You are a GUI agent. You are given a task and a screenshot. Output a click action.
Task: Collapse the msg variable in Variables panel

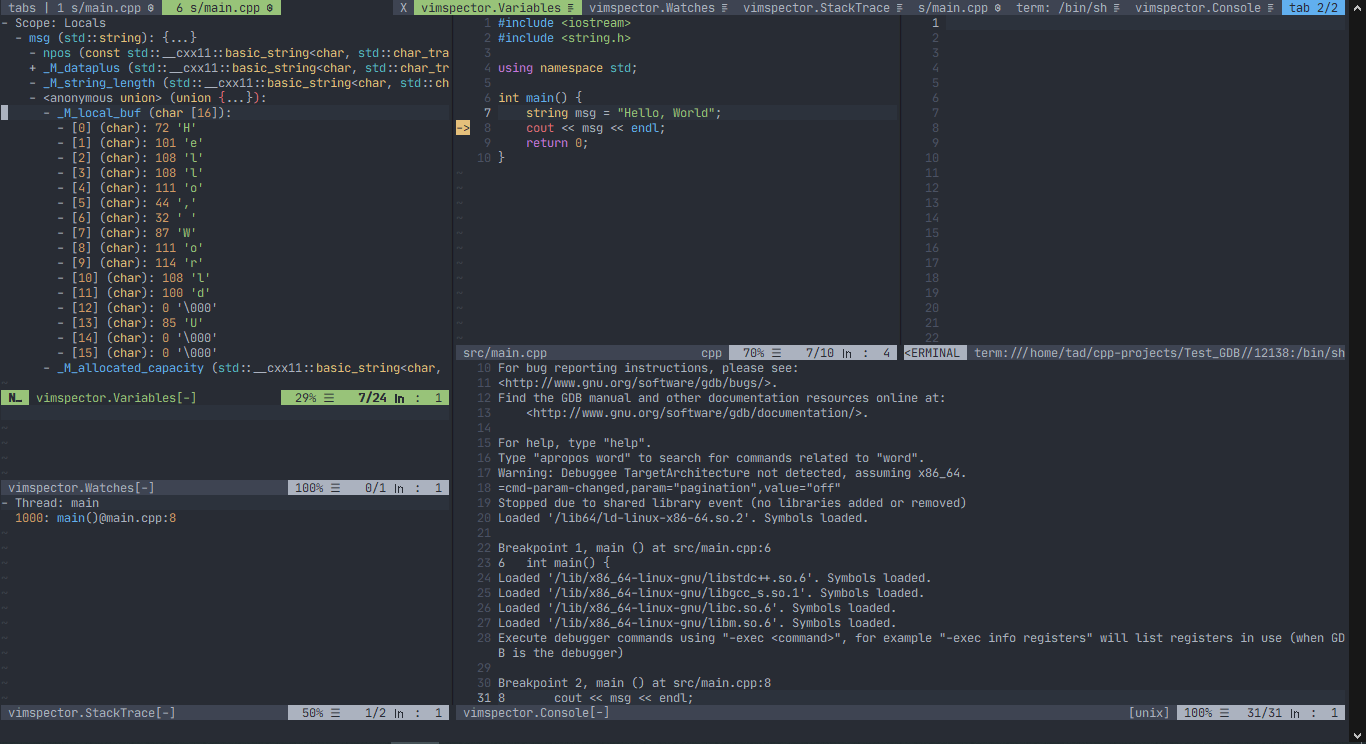coord(17,37)
